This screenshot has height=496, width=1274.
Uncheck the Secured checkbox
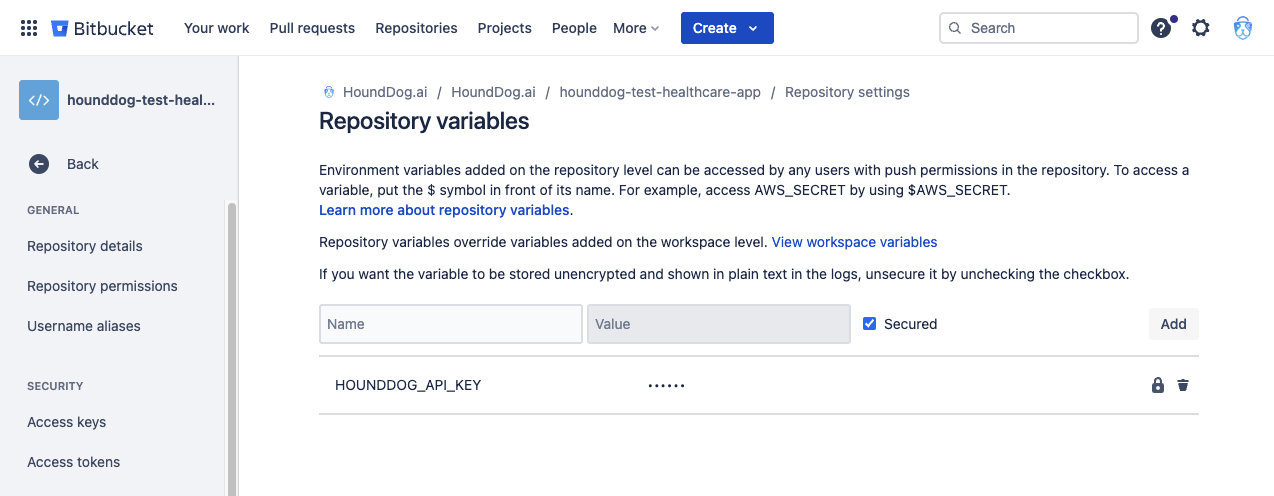coord(870,324)
